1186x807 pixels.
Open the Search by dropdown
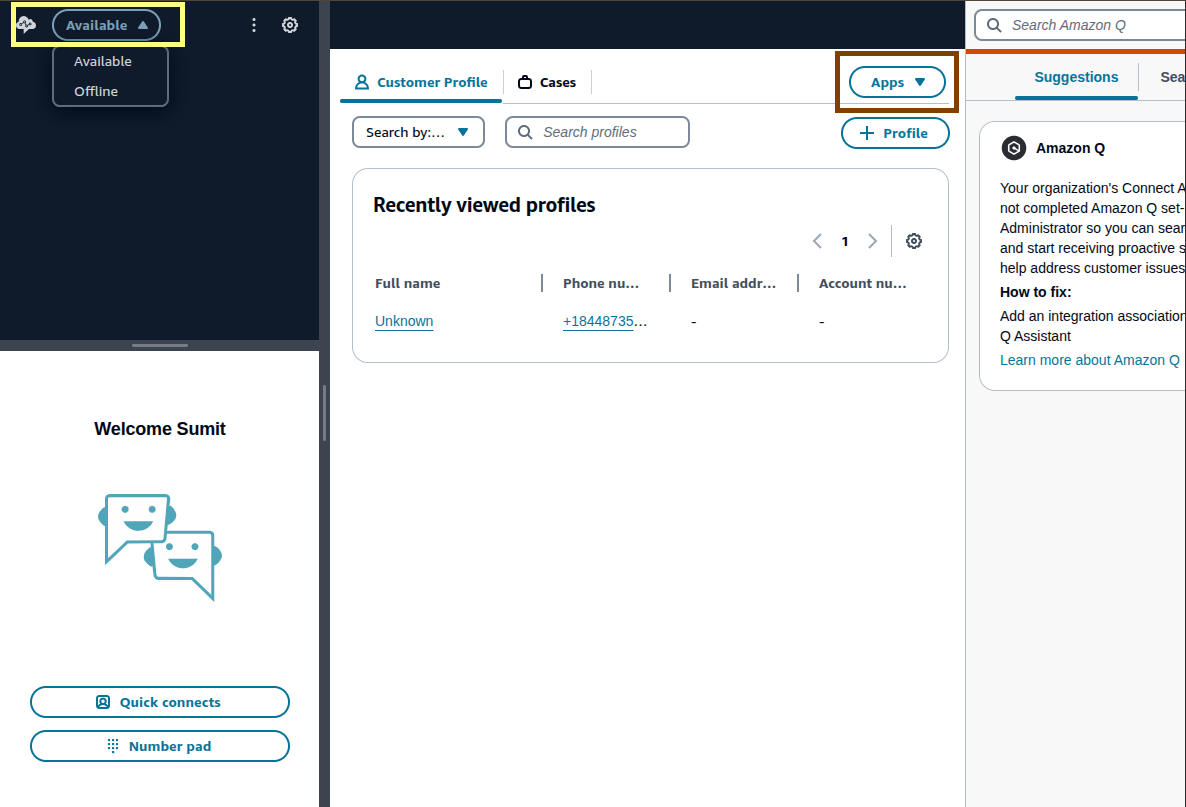click(x=418, y=132)
